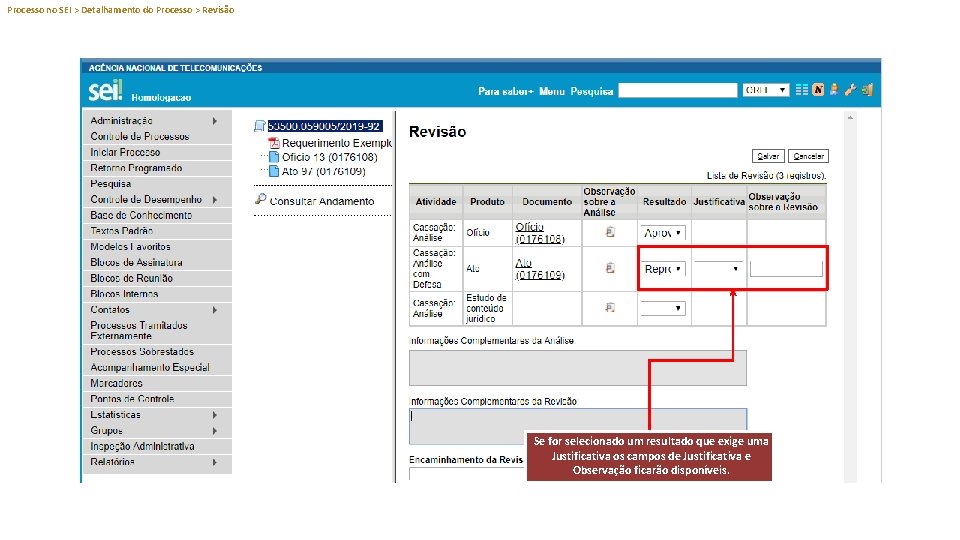Click Processo no SEI breadcrumb
Viewport: 960px width, 540px height.
pyautogui.click(x=39, y=10)
